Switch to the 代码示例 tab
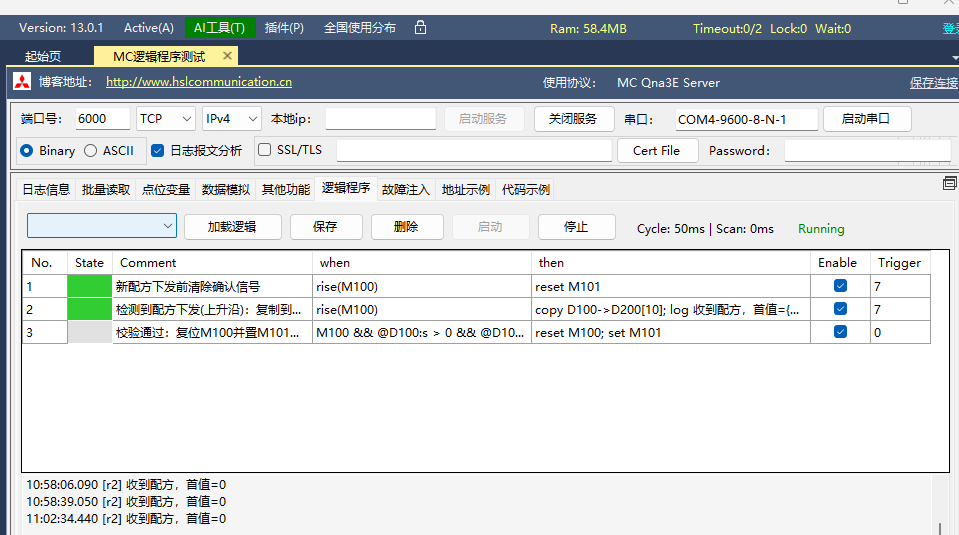Screen dimensions: 959x535 click(525, 190)
